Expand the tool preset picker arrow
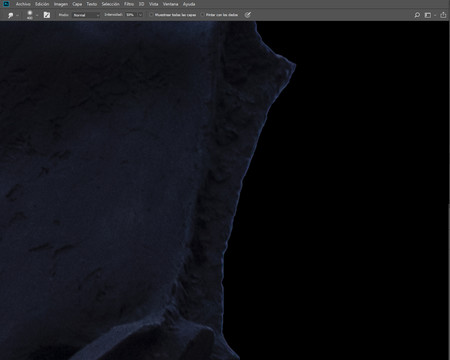 pos(17,15)
